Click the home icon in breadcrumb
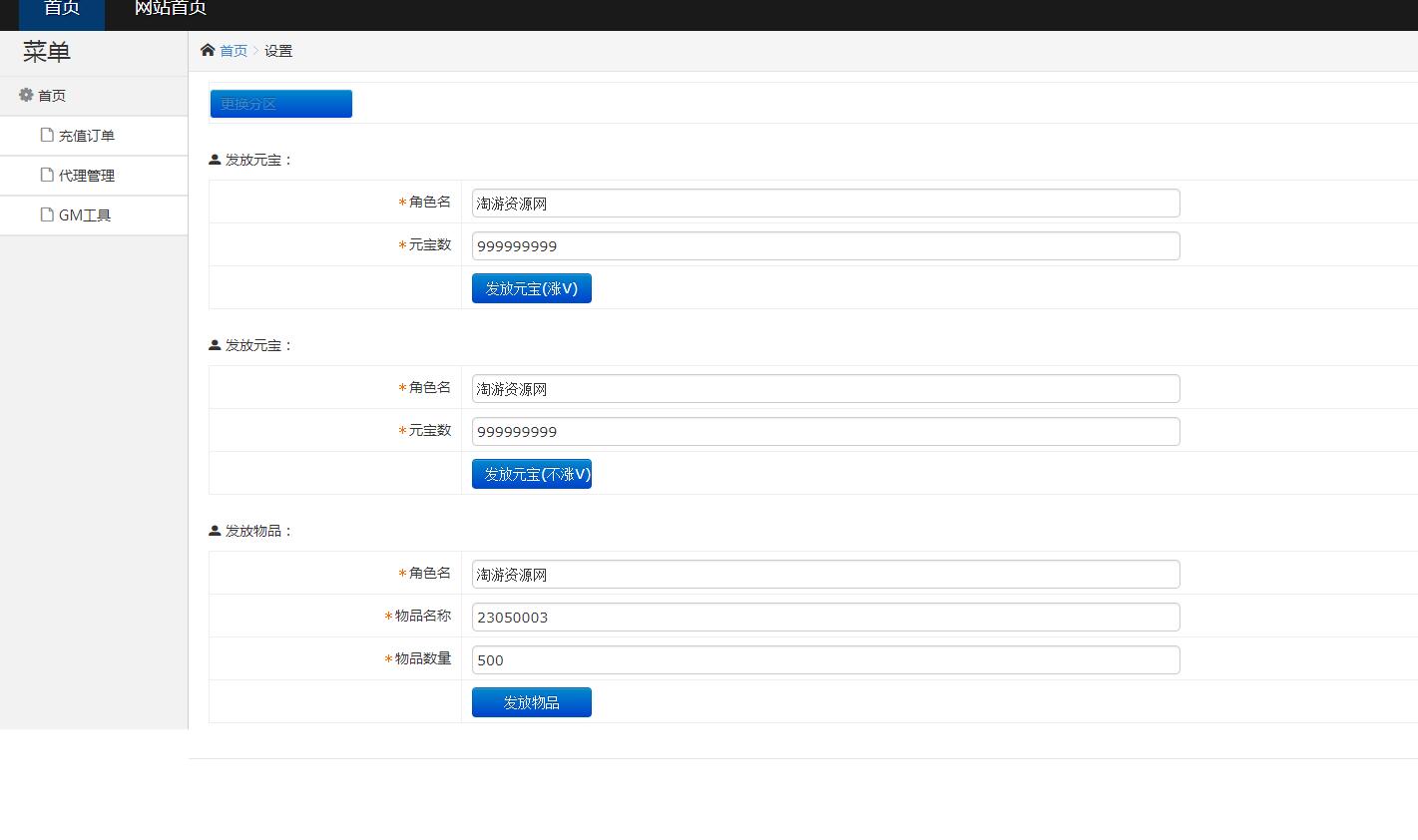 (x=208, y=50)
